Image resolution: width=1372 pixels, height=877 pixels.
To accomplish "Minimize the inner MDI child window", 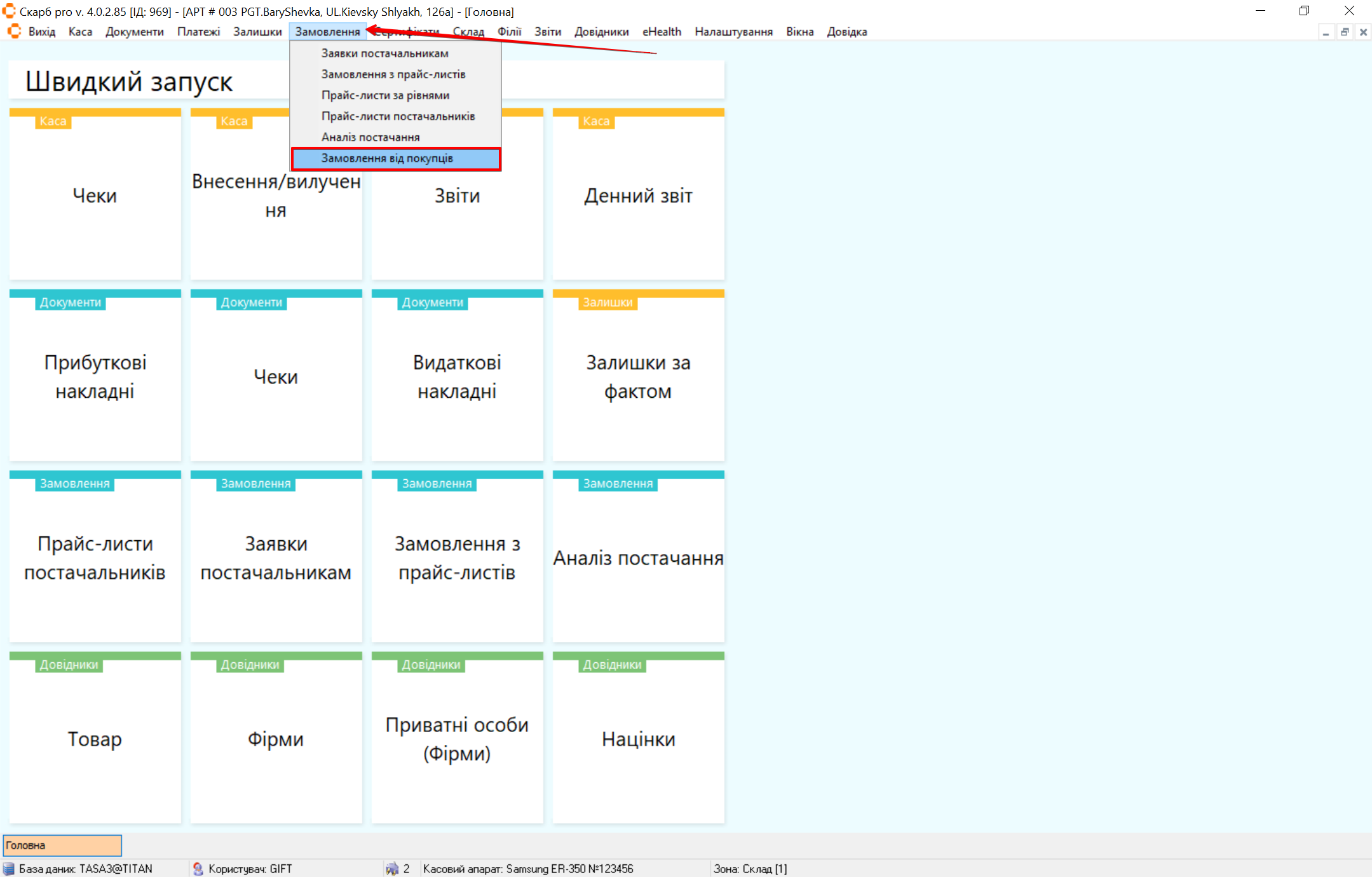I will pyautogui.click(x=1326, y=32).
